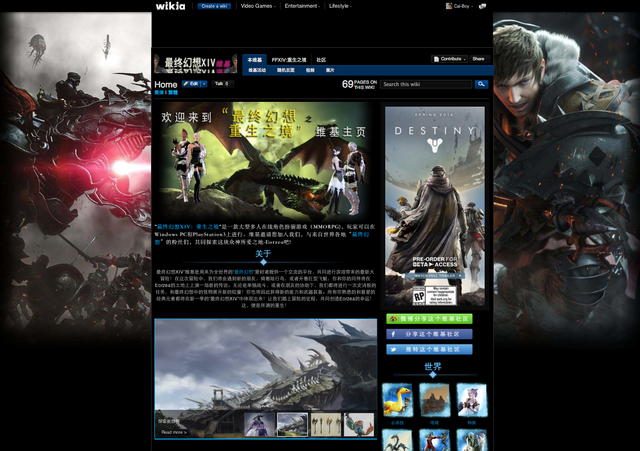Open 维基活动 in the blue subnavigation bar
Image resolution: width=640 pixels, height=451 pixels.
[257, 70]
